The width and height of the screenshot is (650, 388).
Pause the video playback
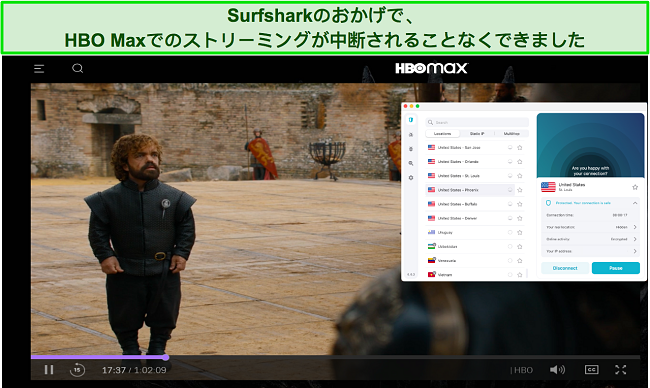click(49, 369)
